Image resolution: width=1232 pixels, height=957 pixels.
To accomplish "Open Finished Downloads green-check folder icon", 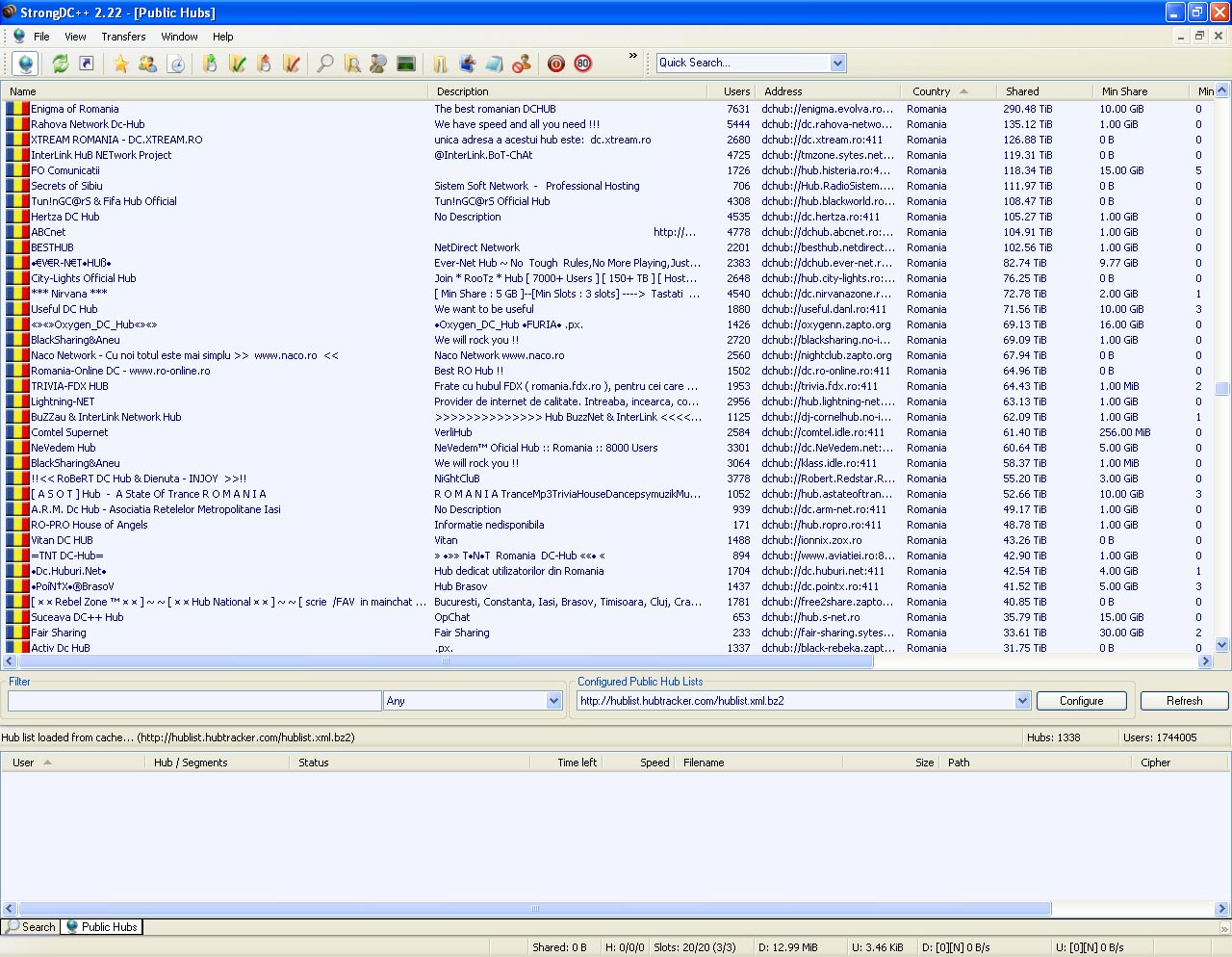I will tap(238, 64).
